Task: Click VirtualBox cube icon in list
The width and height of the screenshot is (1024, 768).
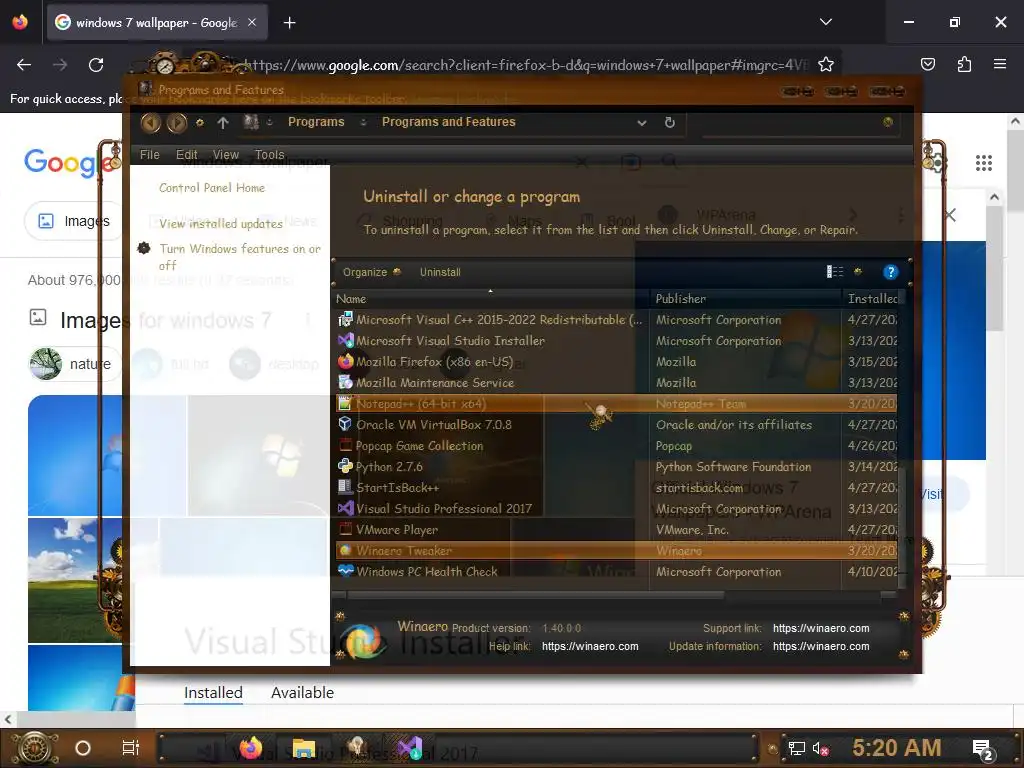Action: point(345,424)
